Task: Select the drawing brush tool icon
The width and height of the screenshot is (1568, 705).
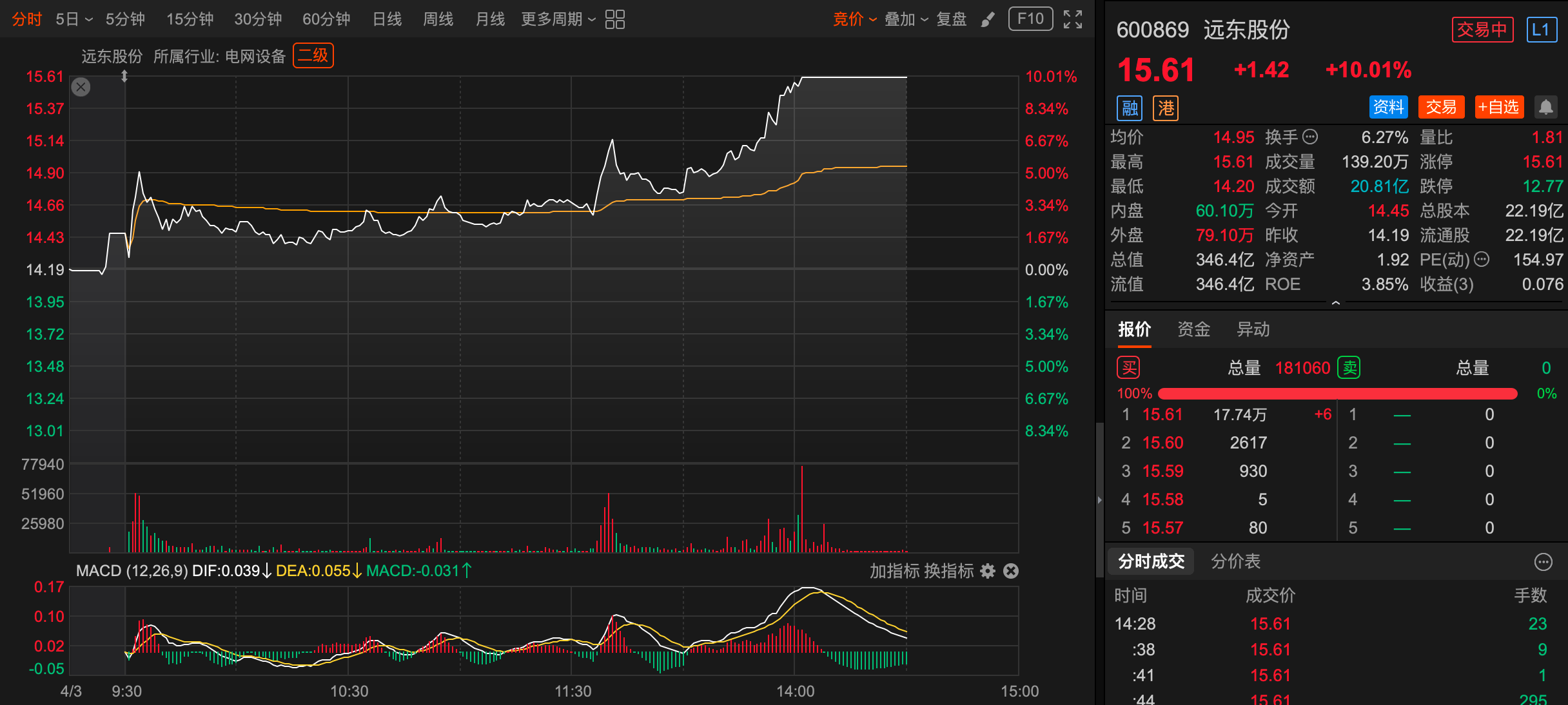Action: point(987,20)
